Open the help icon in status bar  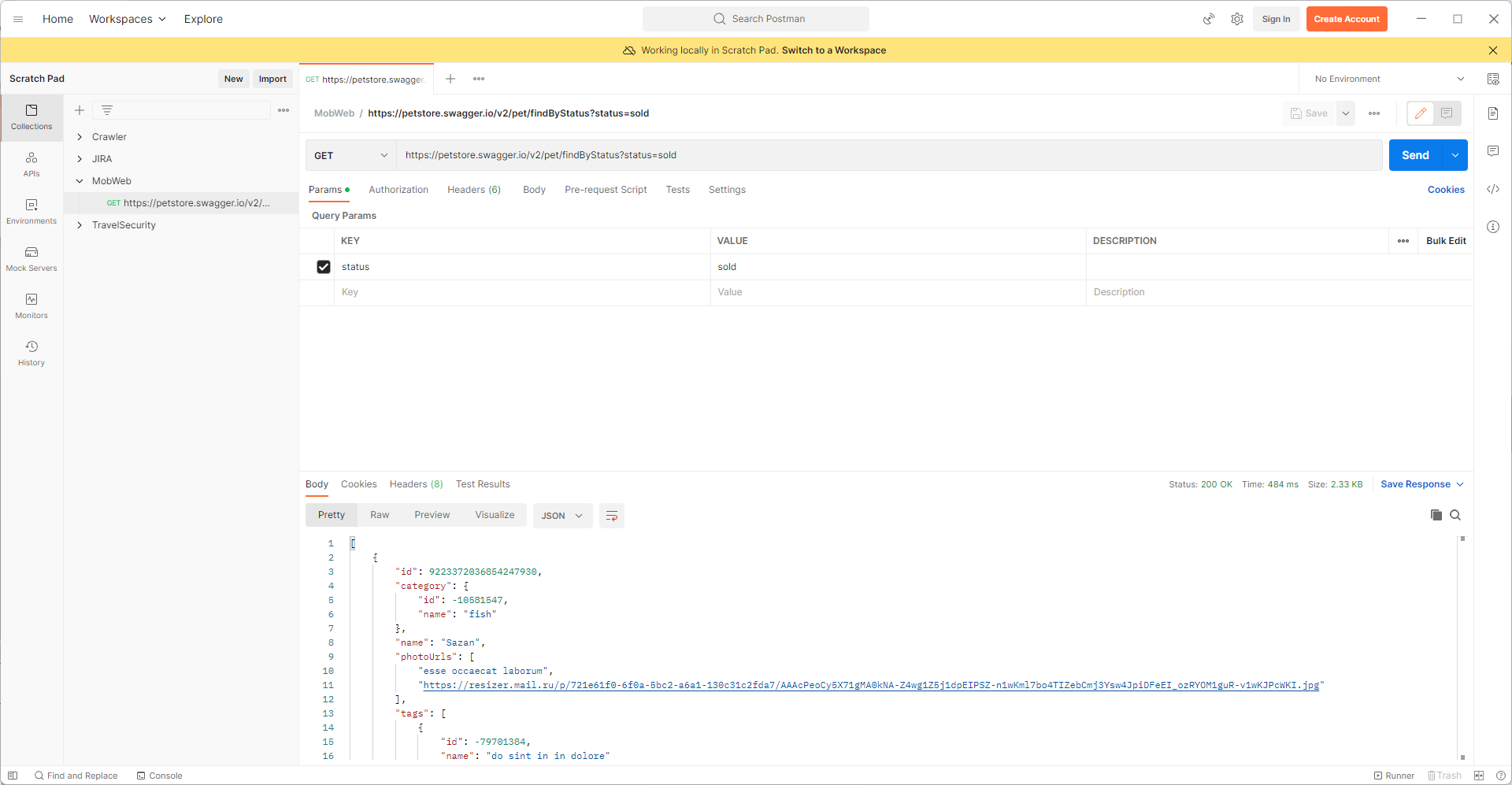1500,776
